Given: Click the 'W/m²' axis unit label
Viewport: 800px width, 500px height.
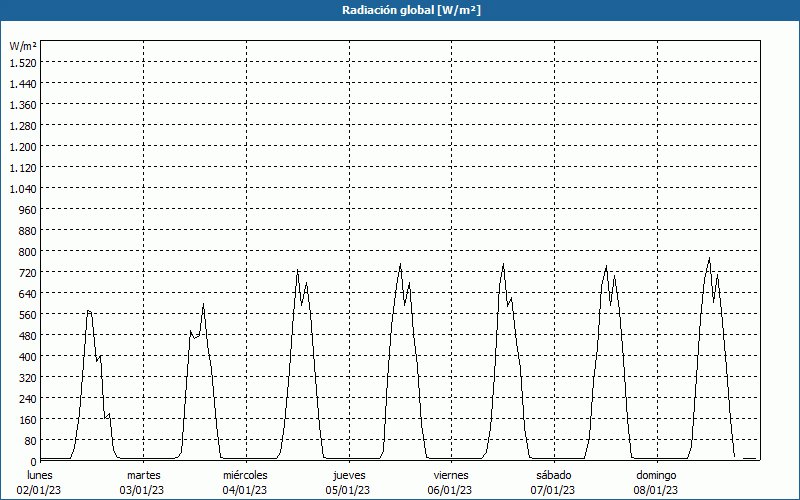Looking at the screenshot, I should coord(23,46).
